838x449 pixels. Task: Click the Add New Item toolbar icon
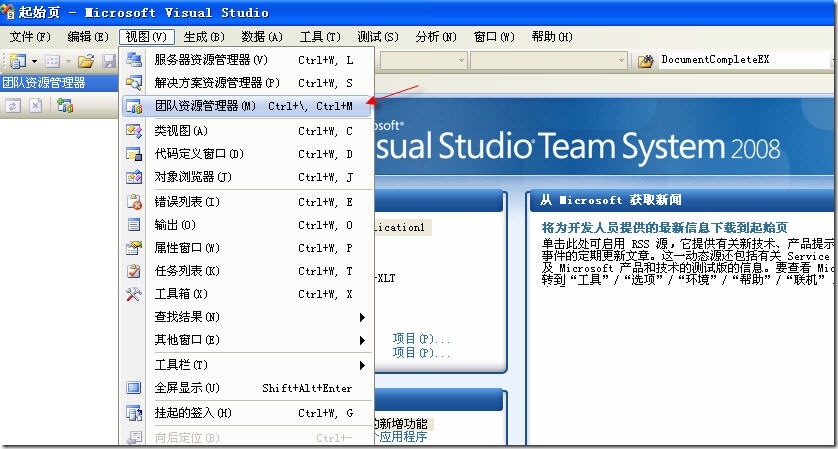click(x=52, y=61)
